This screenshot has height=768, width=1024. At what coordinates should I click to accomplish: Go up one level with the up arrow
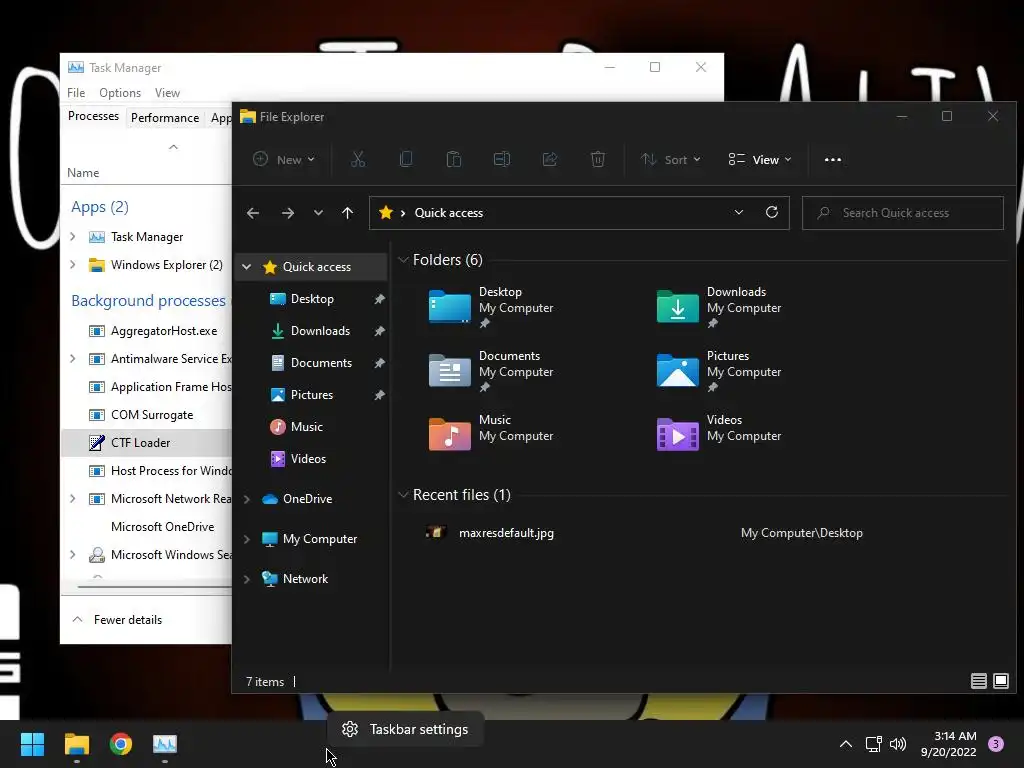[347, 213]
